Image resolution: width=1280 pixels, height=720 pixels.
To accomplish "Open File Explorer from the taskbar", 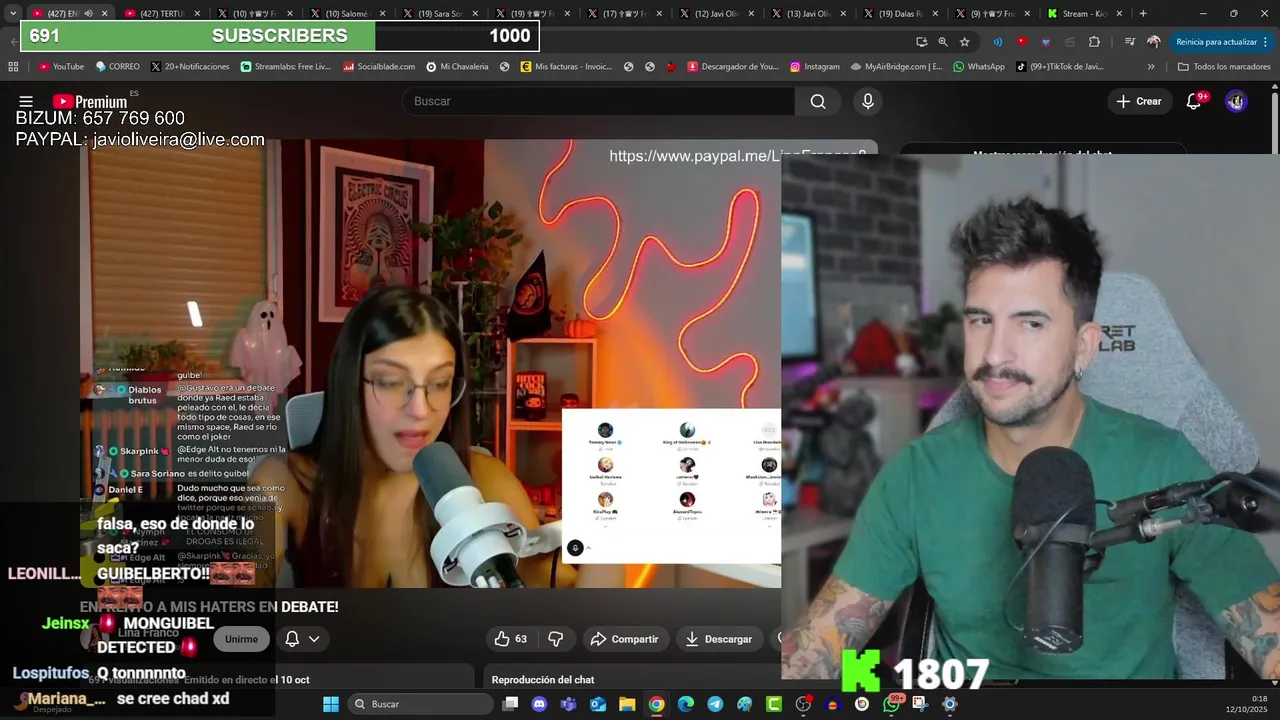I will pyautogui.click(x=627, y=704).
